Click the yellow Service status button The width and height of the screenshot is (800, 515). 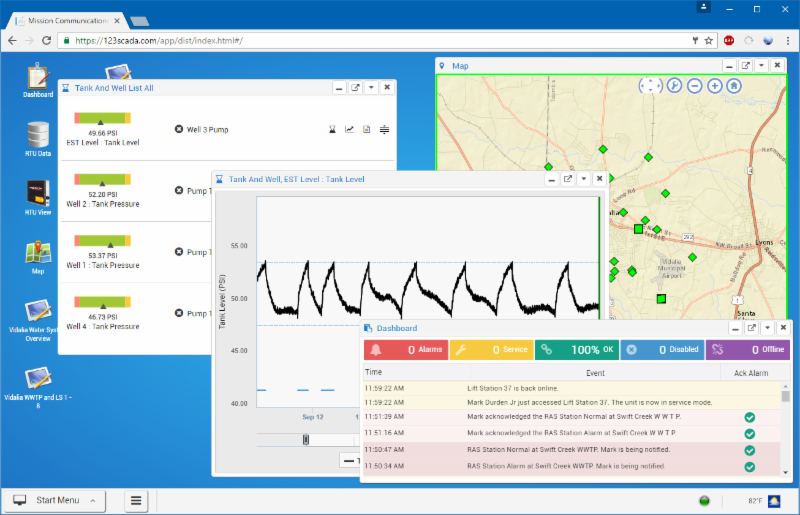[490, 350]
